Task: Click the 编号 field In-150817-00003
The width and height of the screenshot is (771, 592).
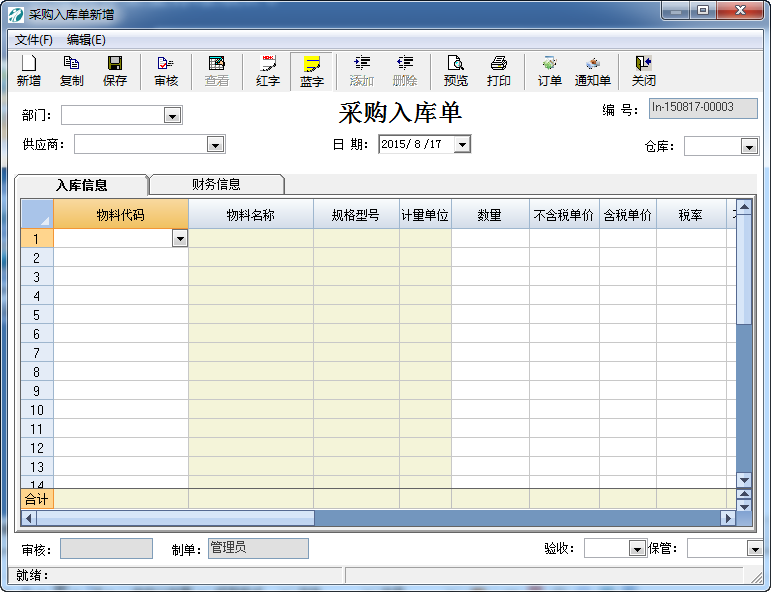Action: tap(703, 108)
